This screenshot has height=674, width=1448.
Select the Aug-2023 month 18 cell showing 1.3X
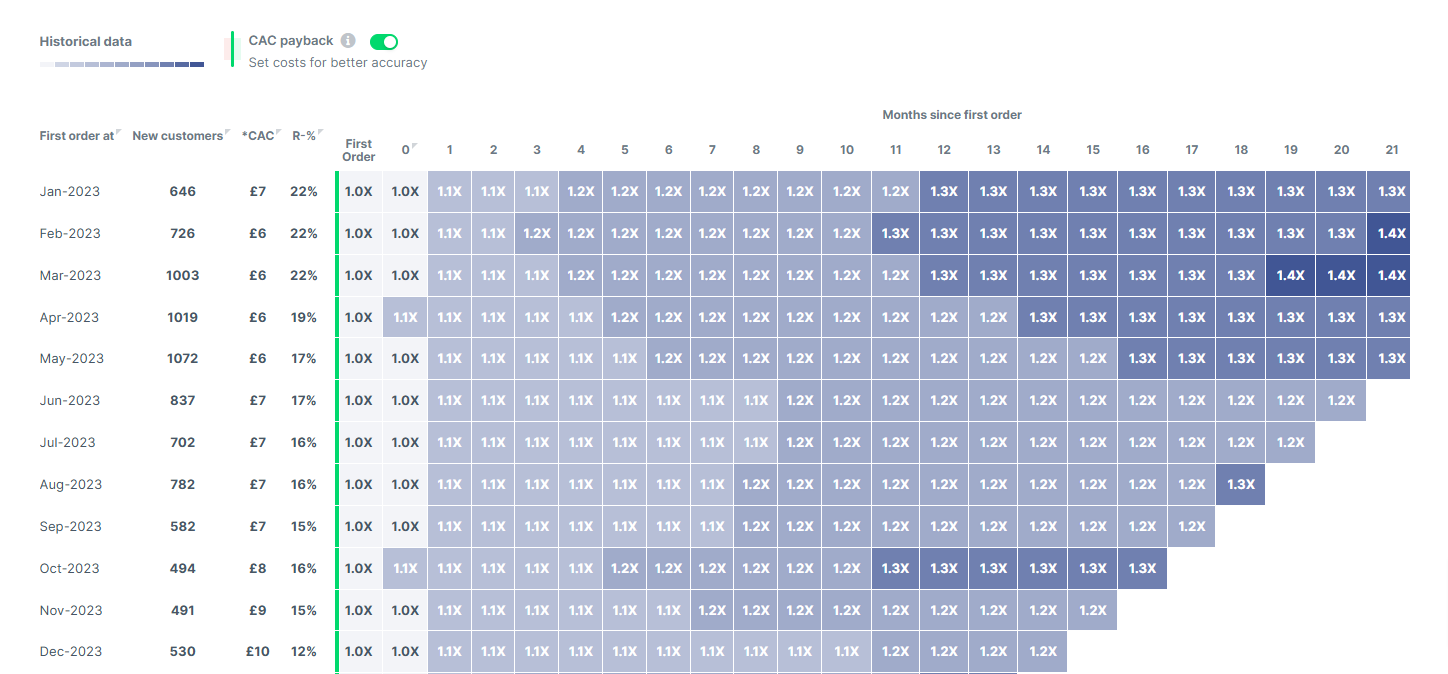(x=1241, y=485)
